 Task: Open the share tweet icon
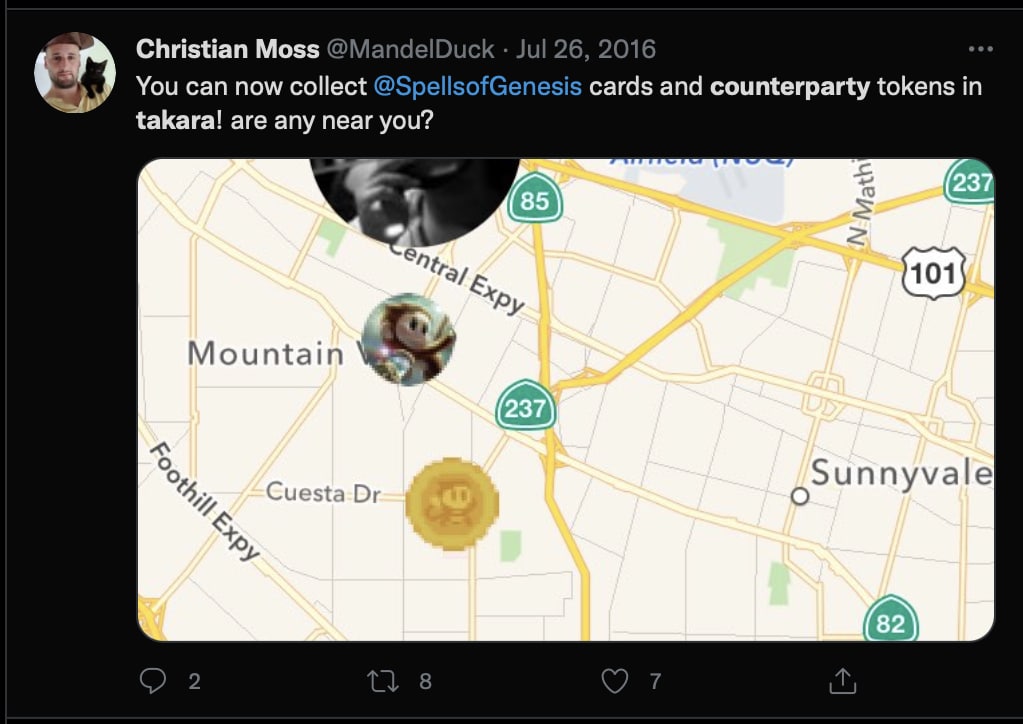point(842,681)
